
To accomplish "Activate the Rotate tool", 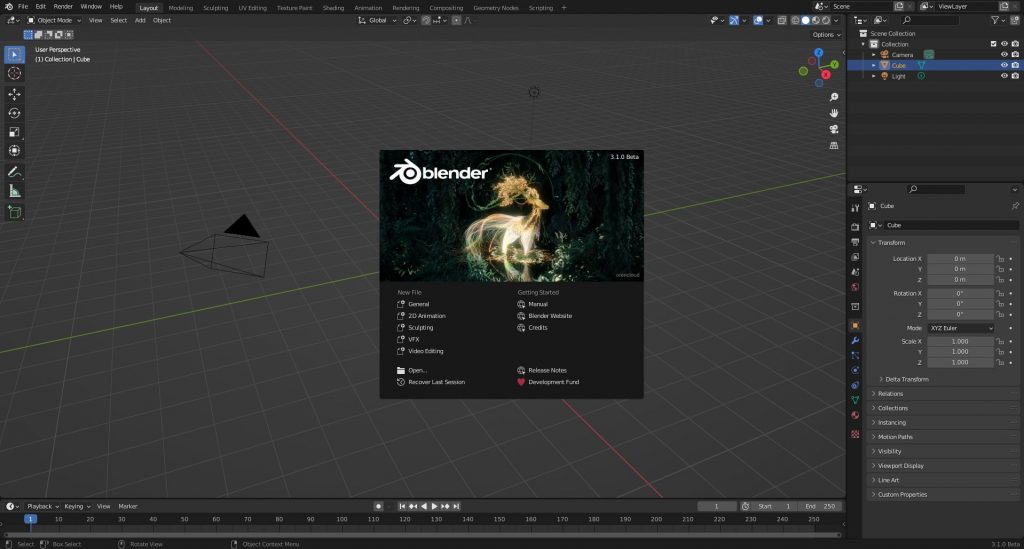I will pyautogui.click(x=14, y=114).
